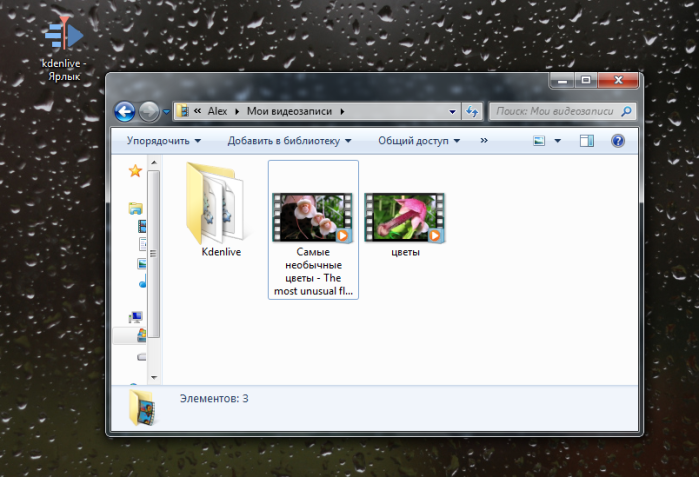Close the Explorer window
699x477 pixels.
(618, 80)
